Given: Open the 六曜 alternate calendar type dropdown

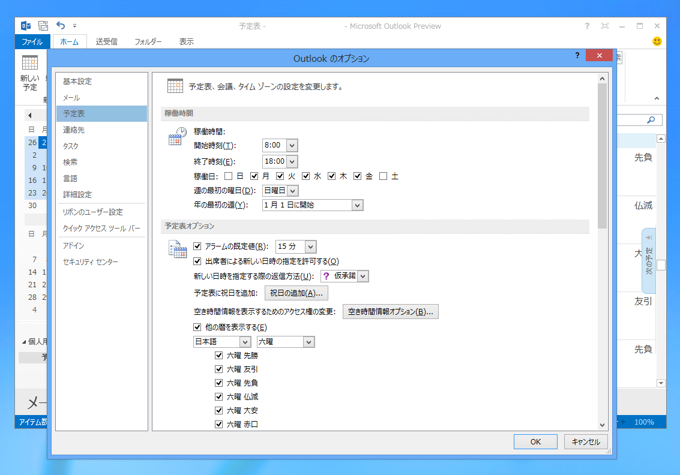Looking at the screenshot, I should click(308, 342).
